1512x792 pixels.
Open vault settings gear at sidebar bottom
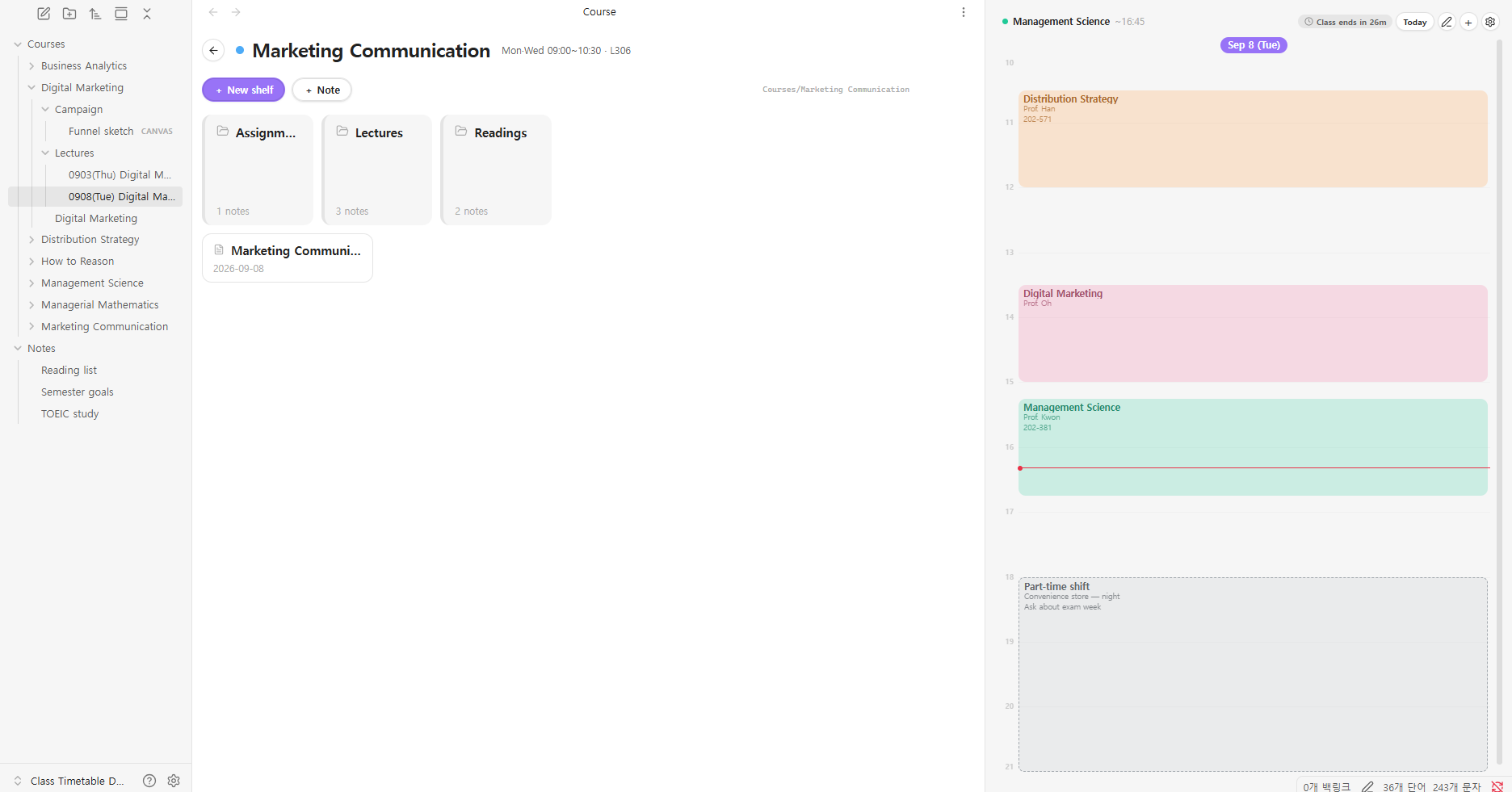pos(174,781)
